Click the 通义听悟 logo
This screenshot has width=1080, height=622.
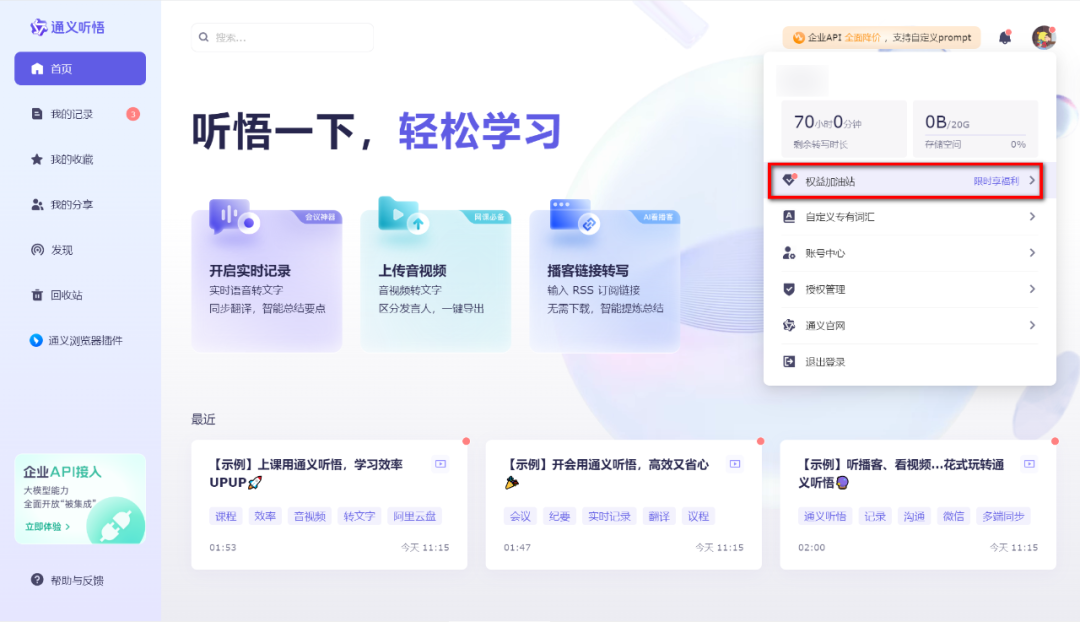click(68, 28)
